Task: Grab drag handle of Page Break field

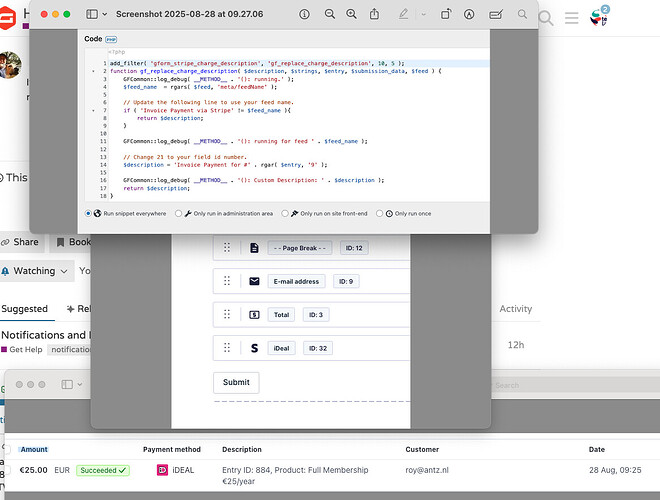Action: tap(227, 247)
